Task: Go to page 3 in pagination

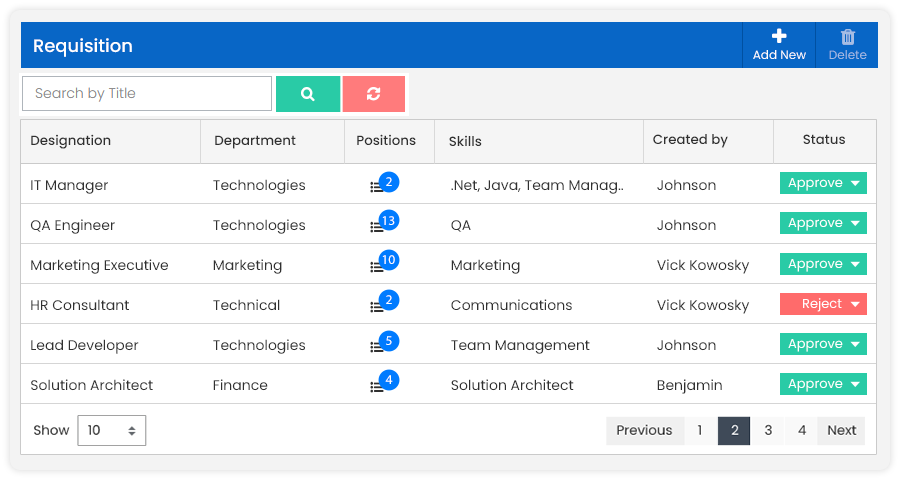Action: (x=768, y=431)
